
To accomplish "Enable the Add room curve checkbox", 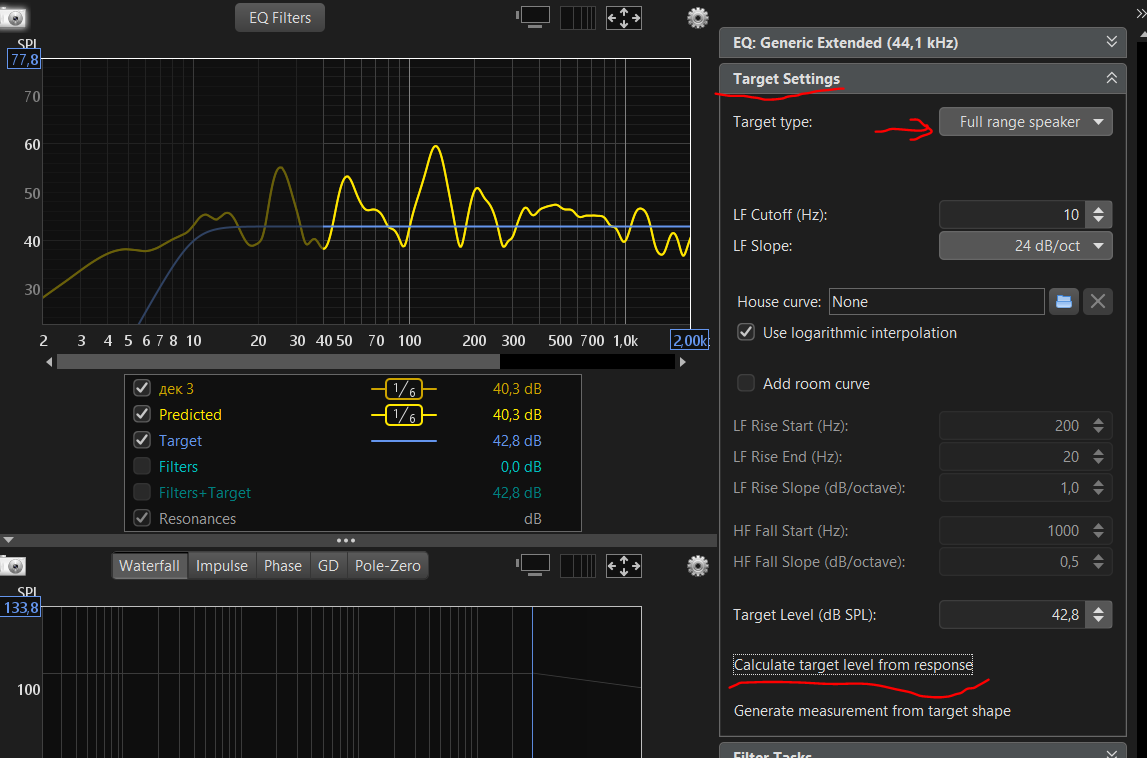I will pyautogui.click(x=745, y=383).
